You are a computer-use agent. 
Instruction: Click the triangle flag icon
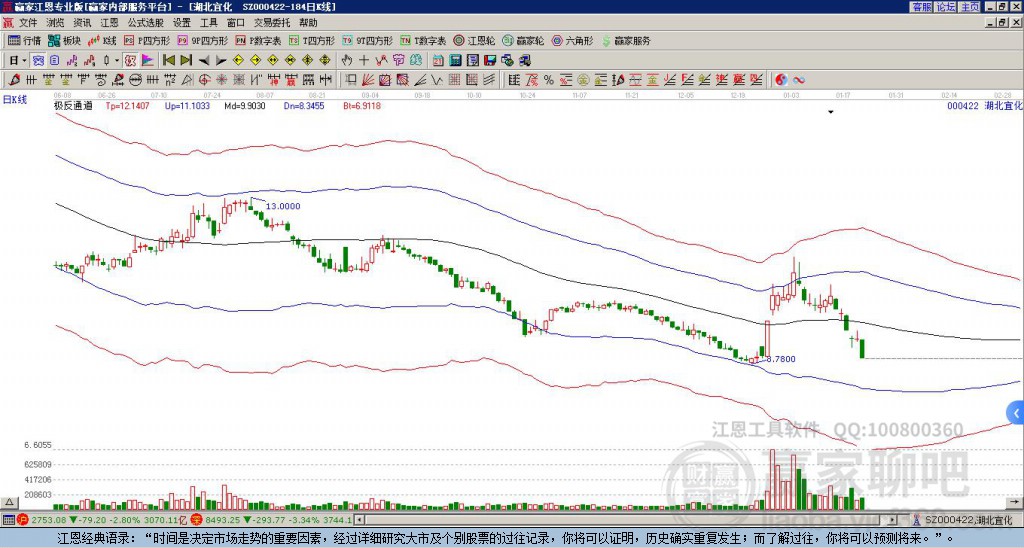tap(148, 61)
